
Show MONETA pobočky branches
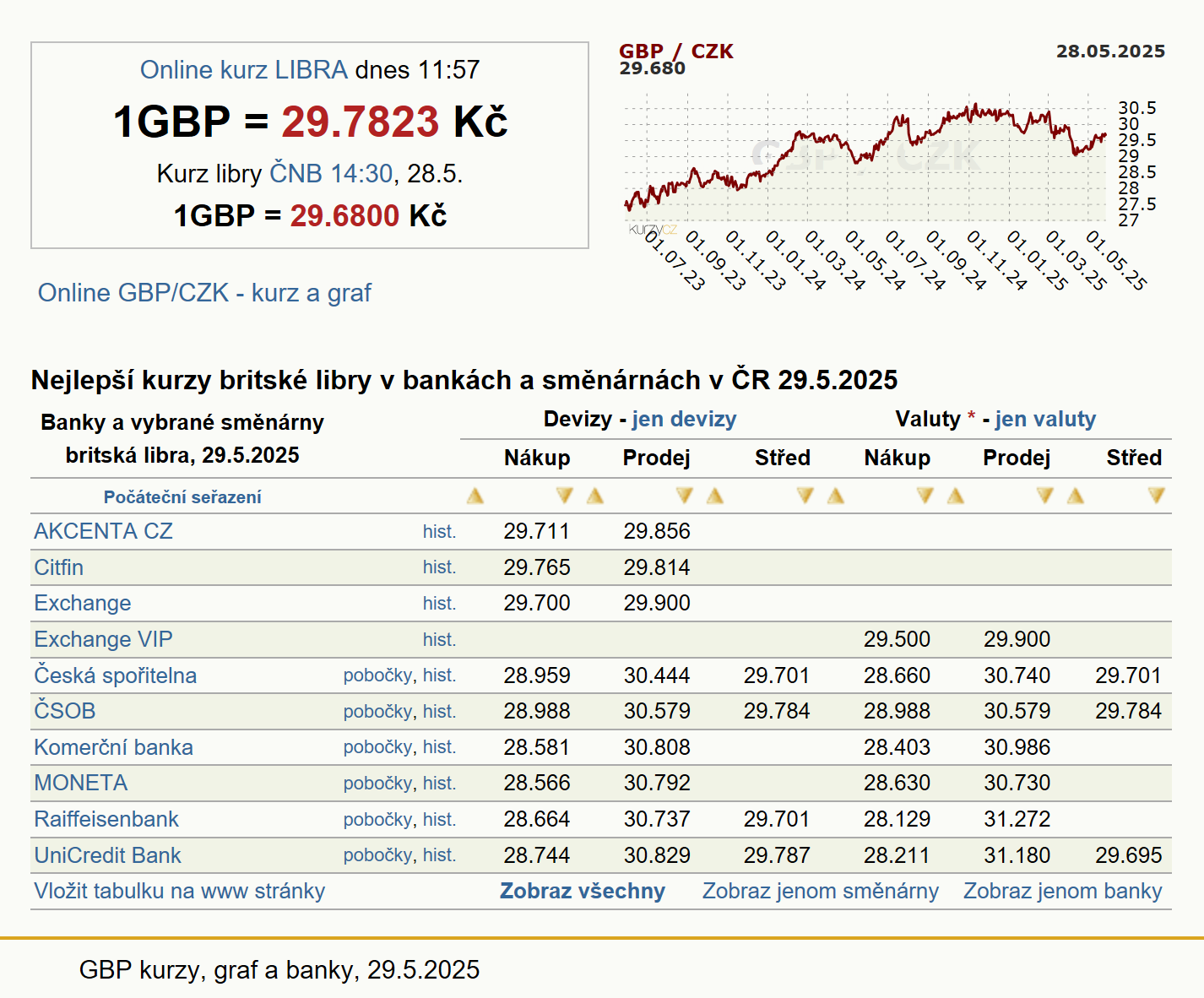pos(377,784)
